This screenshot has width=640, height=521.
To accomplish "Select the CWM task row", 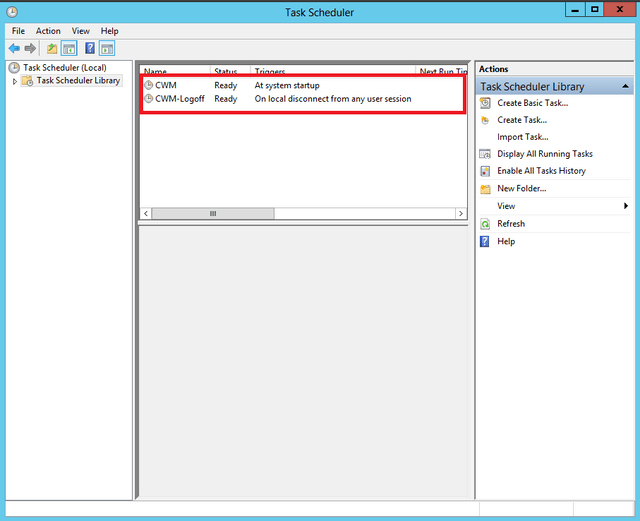I will tap(302, 85).
